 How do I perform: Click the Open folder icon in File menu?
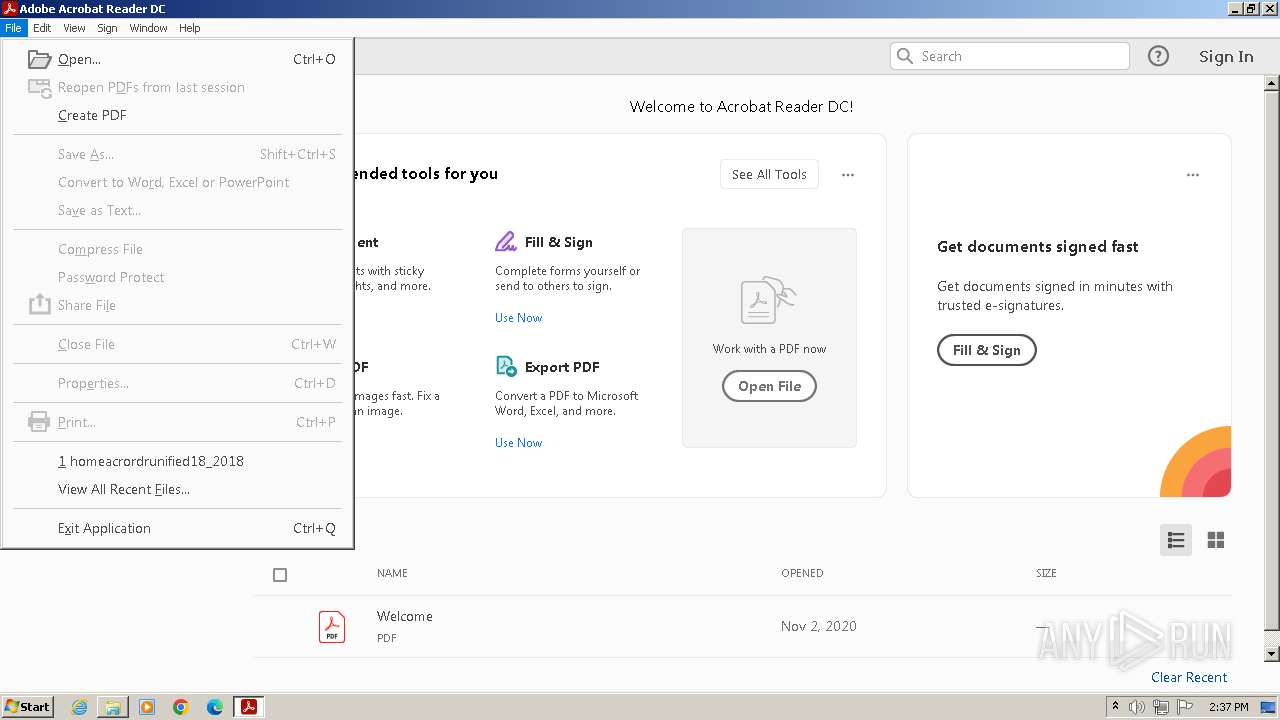[40, 59]
